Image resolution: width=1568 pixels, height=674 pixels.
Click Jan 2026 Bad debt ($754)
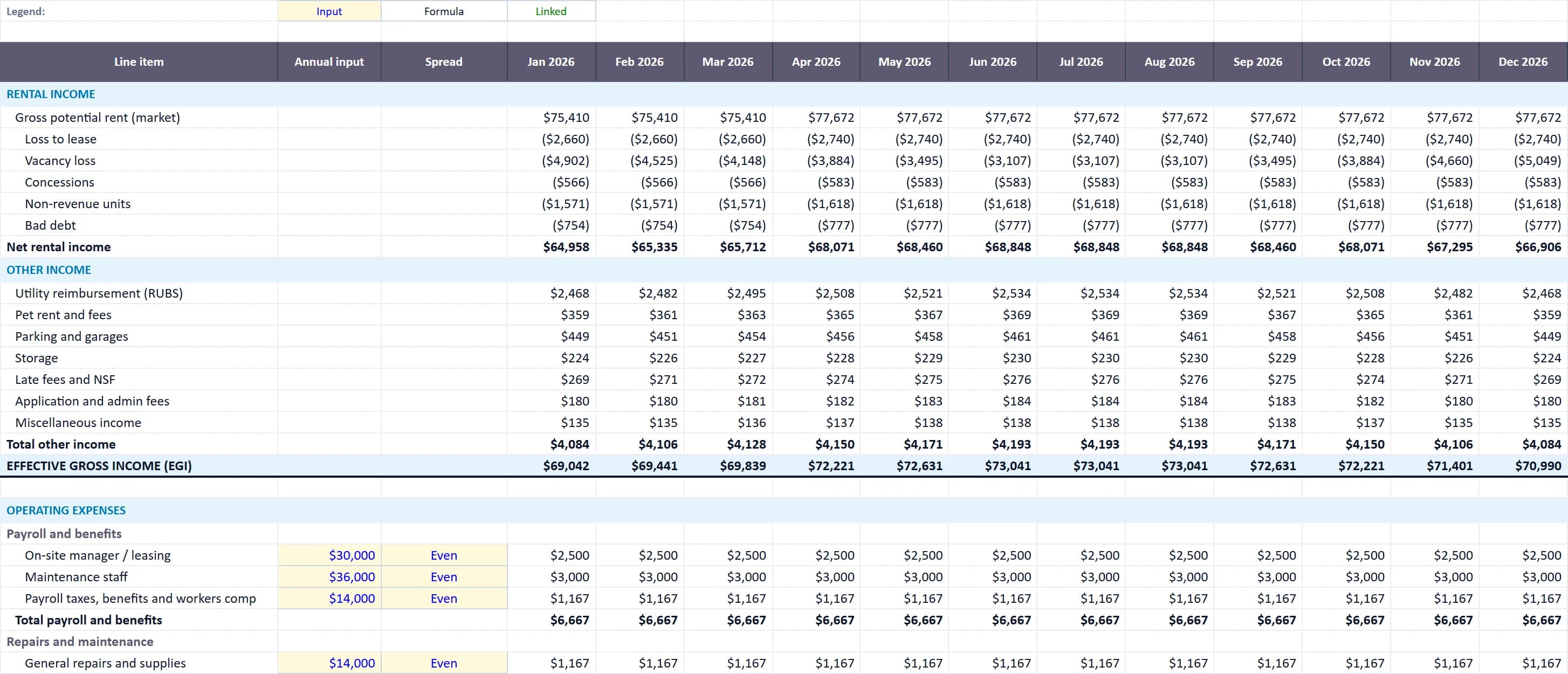(551, 225)
